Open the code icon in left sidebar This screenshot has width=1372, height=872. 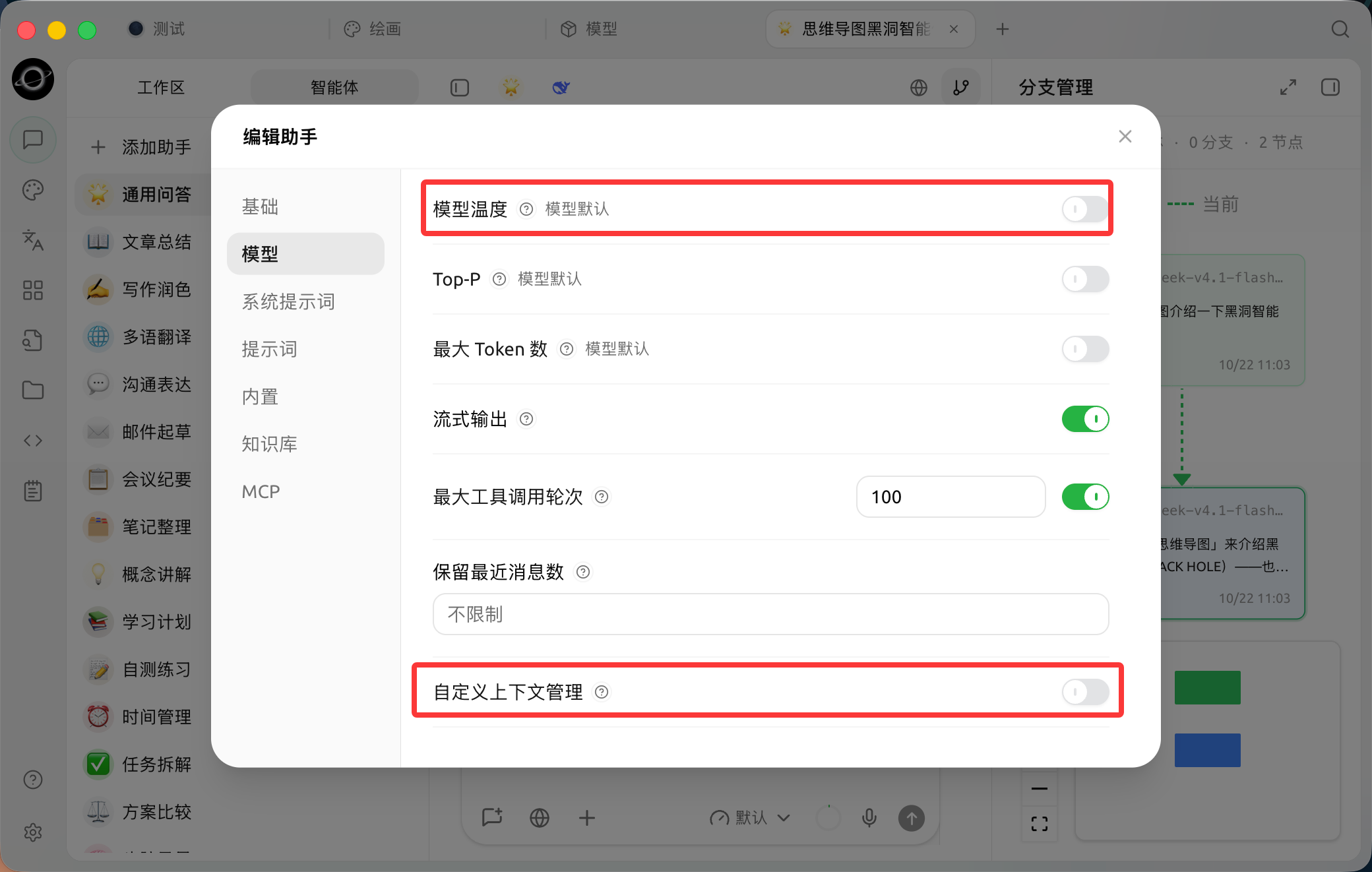(33, 441)
